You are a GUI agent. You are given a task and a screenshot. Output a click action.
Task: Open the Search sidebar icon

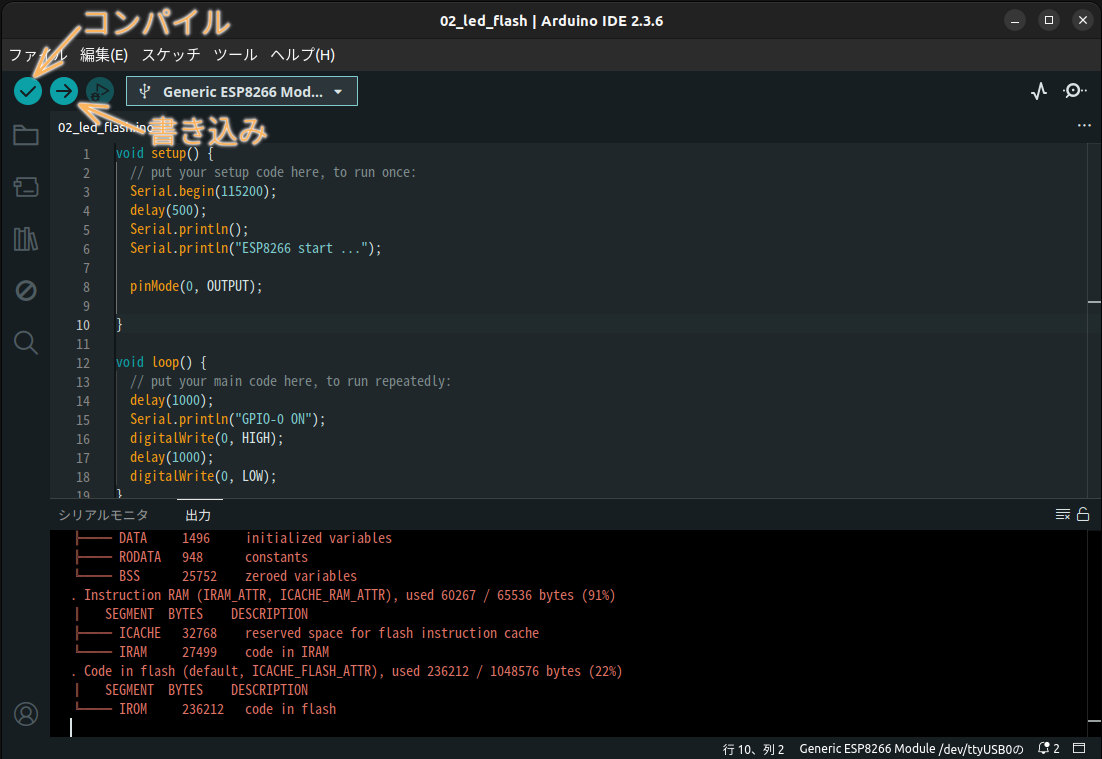tap(26, 343)
